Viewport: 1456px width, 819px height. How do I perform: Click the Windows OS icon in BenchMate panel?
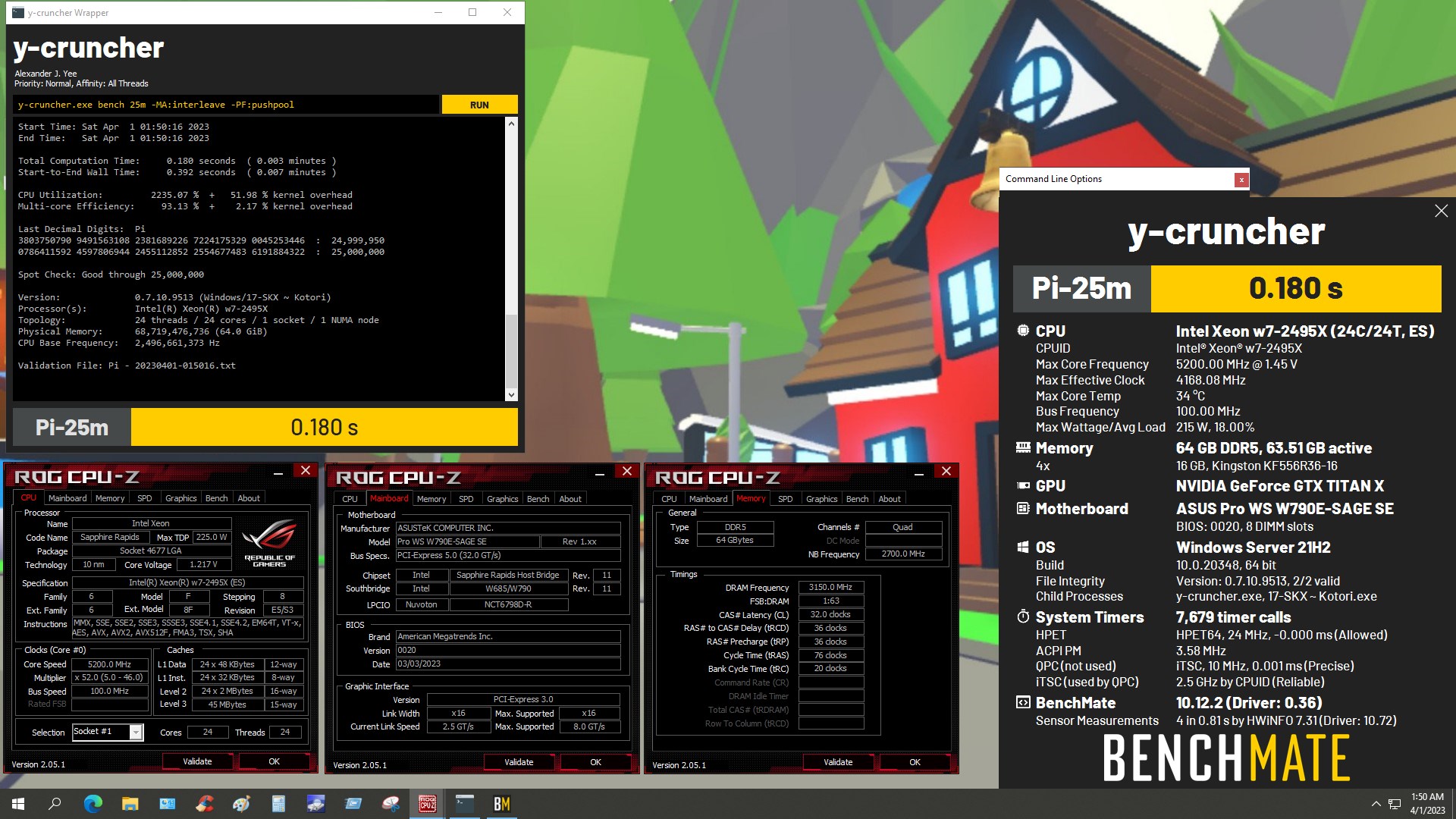tap(1023, 547)
